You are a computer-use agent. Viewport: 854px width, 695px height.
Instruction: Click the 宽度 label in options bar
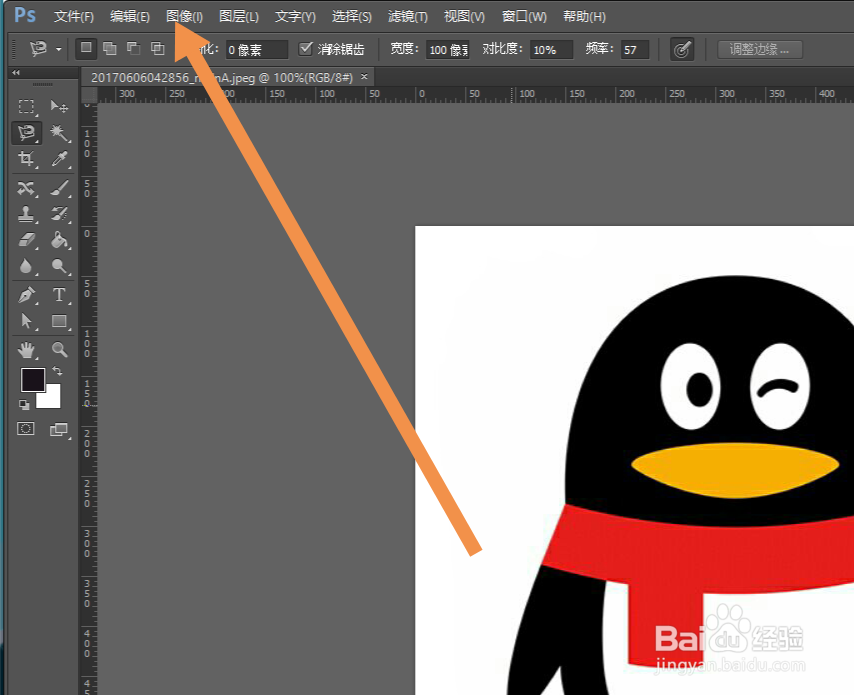pos(404,49)
